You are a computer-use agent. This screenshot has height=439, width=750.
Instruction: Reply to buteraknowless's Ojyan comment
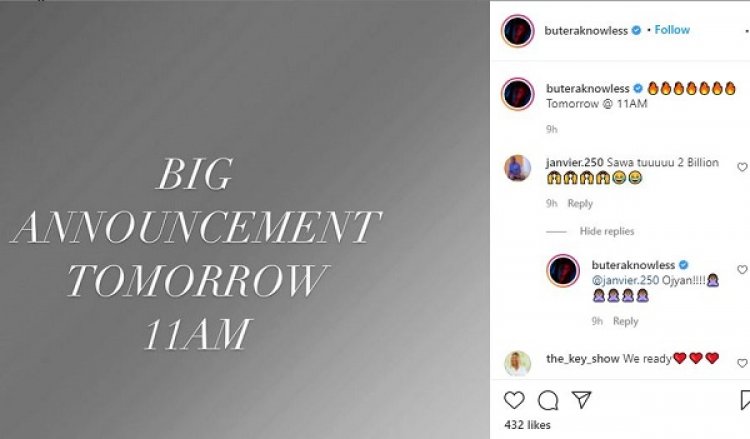pos(626,321)
